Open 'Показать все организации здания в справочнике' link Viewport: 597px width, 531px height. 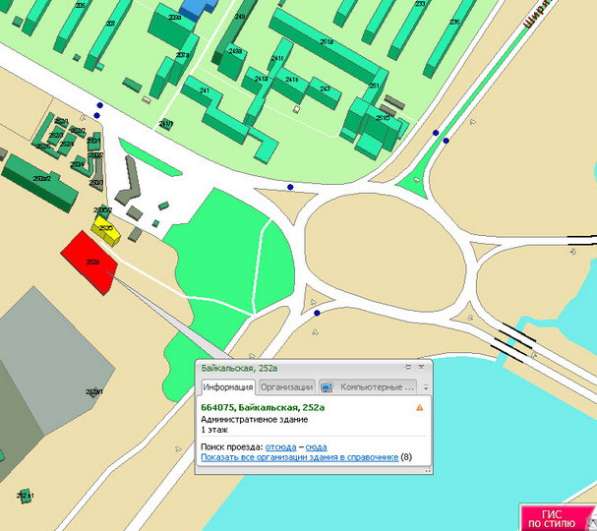pos(299,457)
